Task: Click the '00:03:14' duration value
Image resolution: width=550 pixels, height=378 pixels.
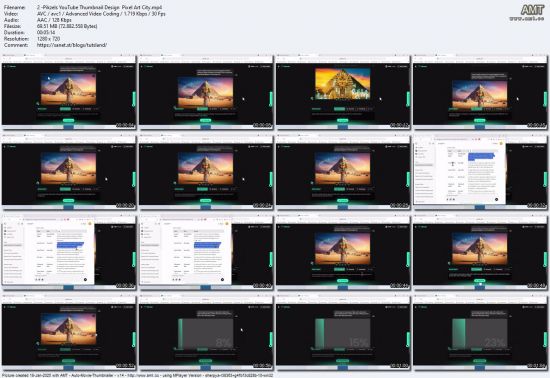Action: 46,32
